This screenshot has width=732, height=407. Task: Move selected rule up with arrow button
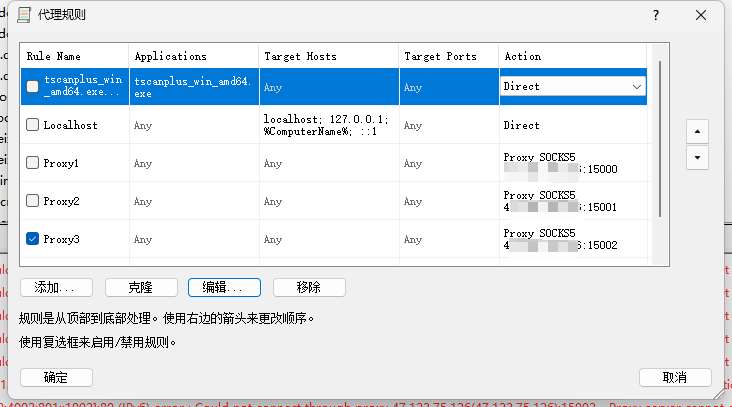click(697, 132)
